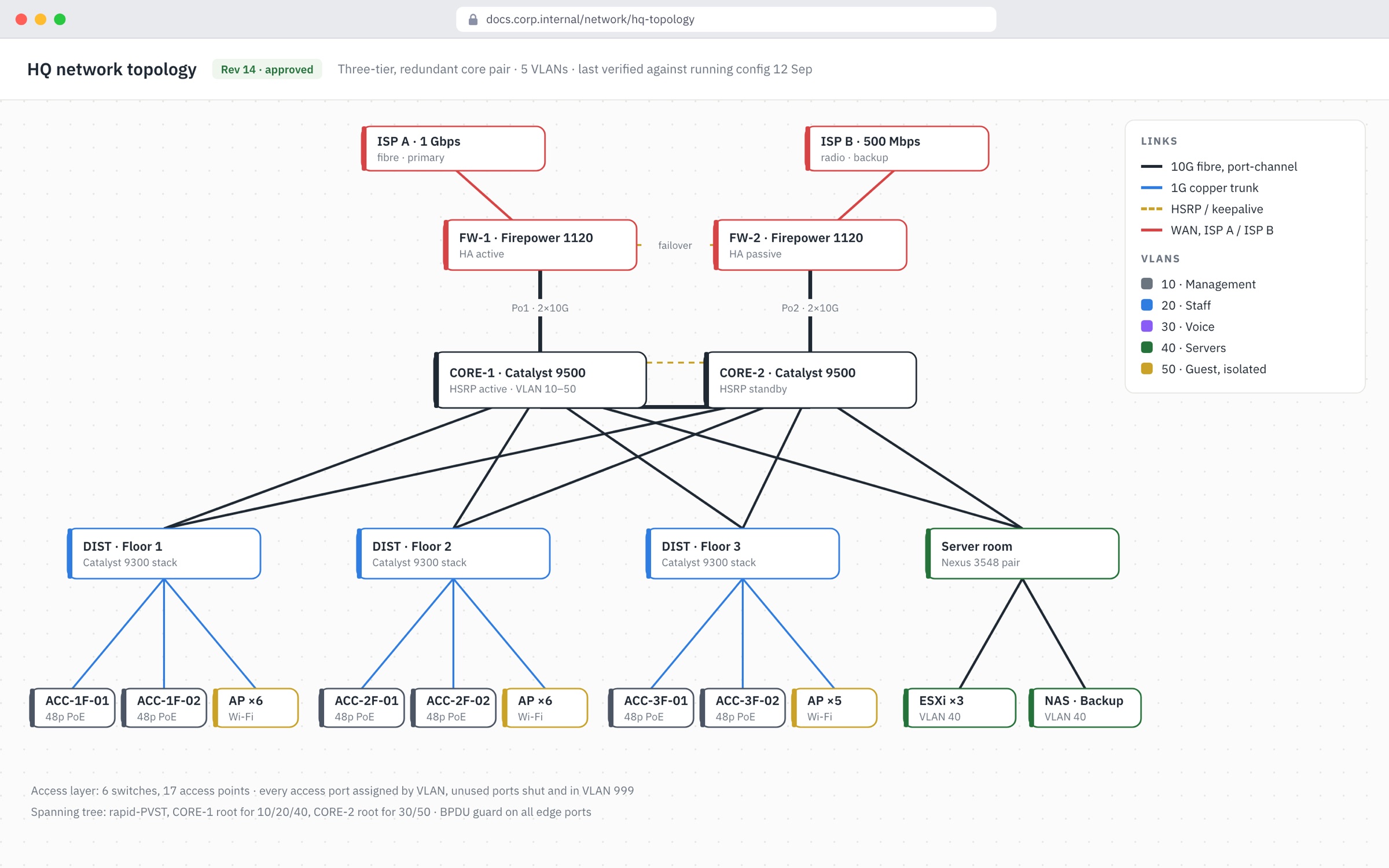Click the blue Staff VLAN swatch
Screen dimensions: 1389x868
point(1147,305)
